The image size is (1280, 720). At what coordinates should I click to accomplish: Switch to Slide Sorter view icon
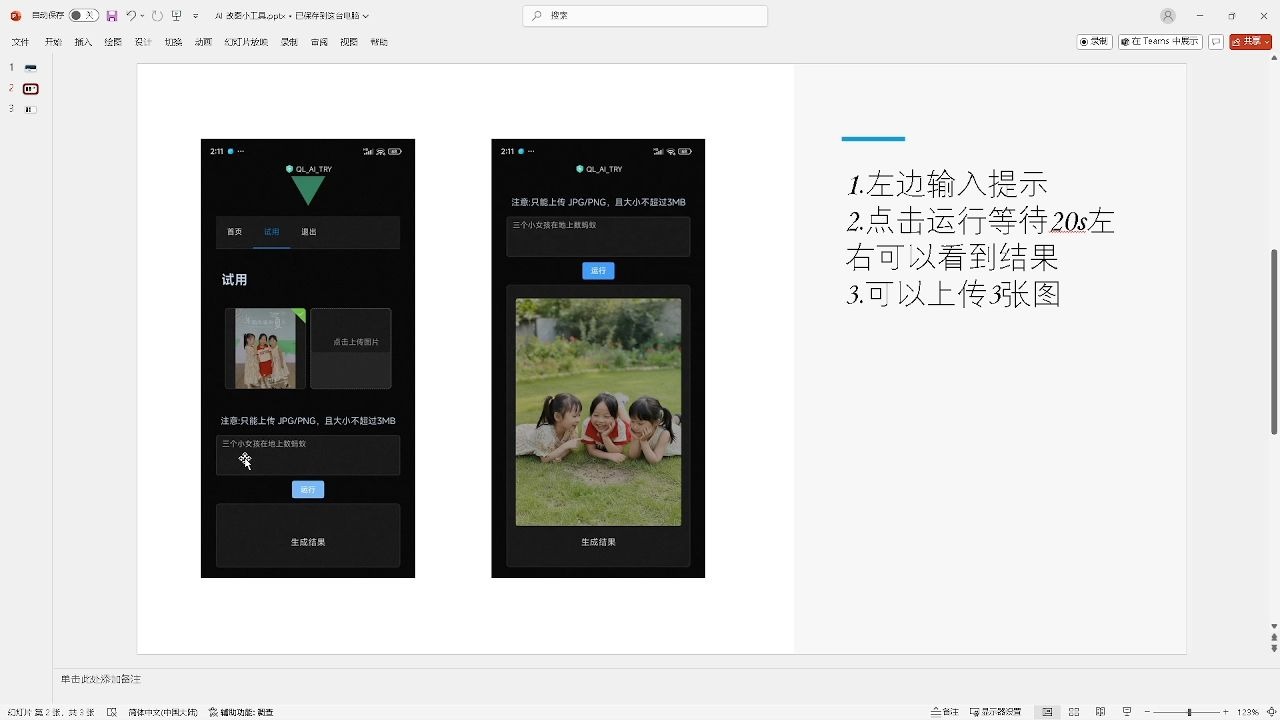(x=1074, y=712)
